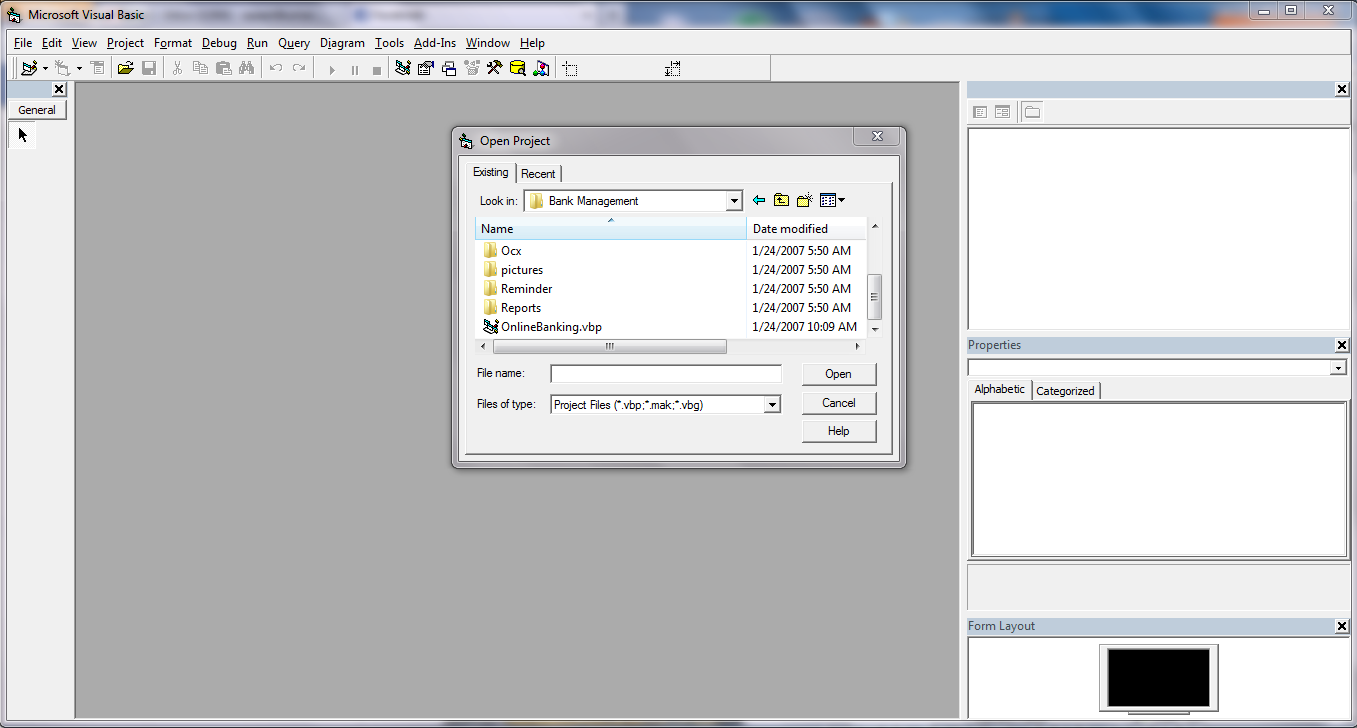Open the Project menu
The height and width of the screenshot is (728, 1357).
(x=126, y=43)
